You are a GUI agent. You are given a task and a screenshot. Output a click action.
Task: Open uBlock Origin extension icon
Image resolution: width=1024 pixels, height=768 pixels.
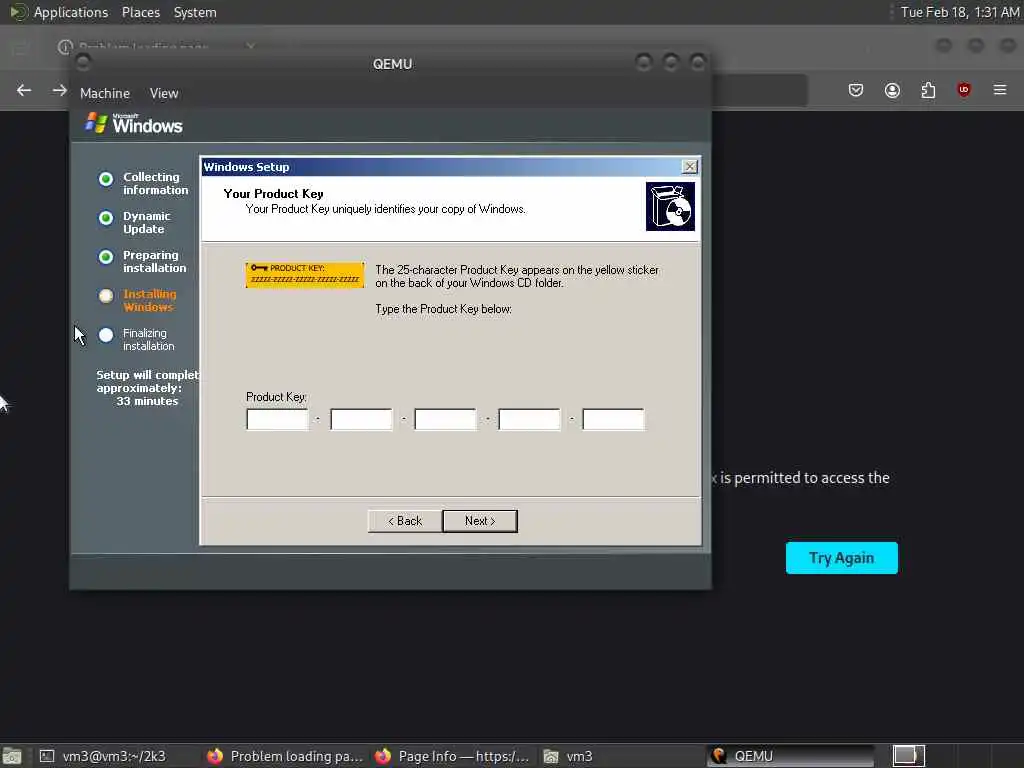pyautogui.click(x=963, y=90)
